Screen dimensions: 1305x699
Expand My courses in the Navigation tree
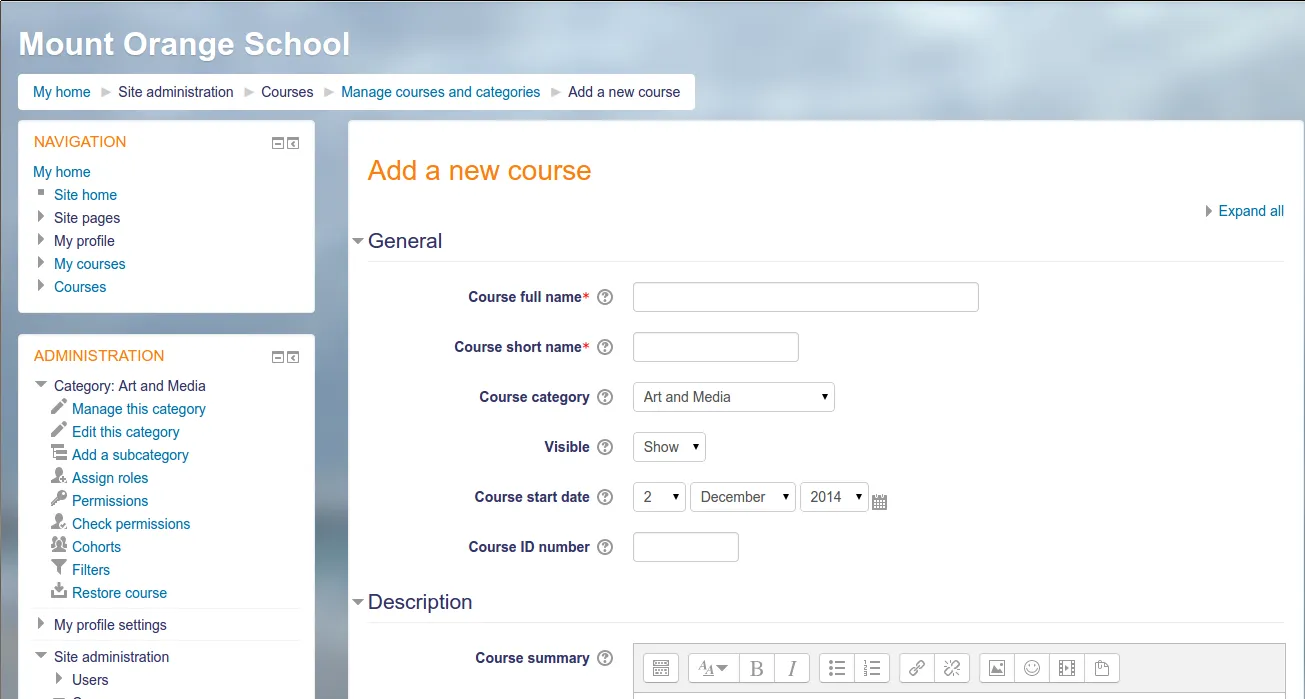[x=41, y=264]
